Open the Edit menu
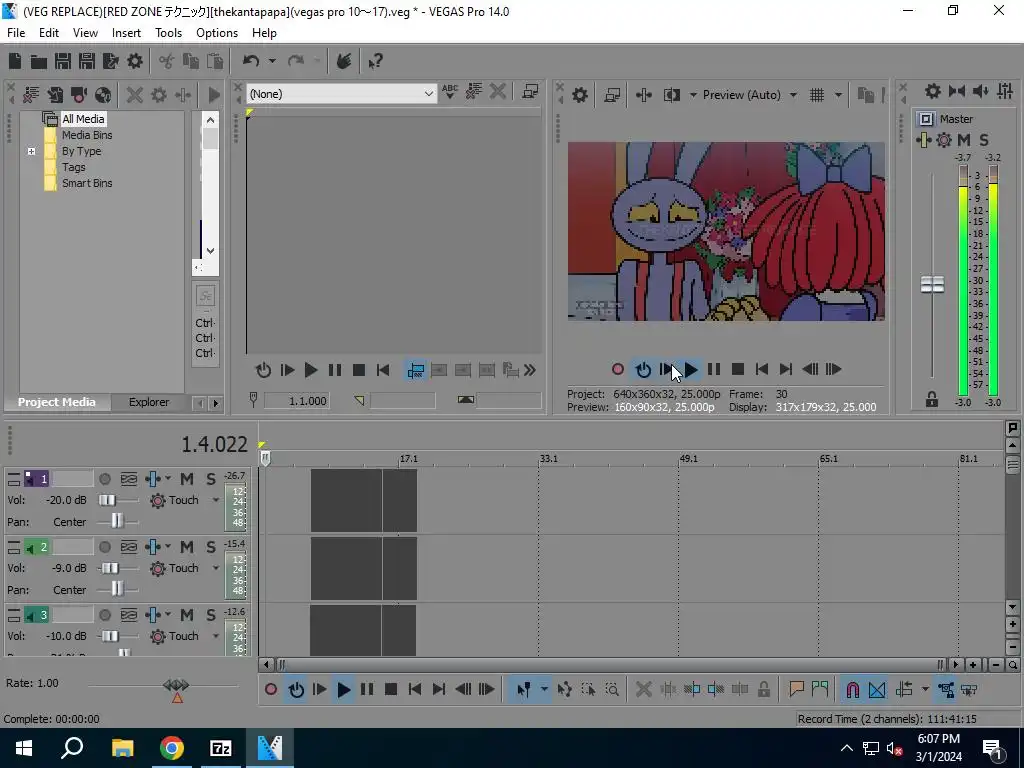1024x768 pixels. 49,33
